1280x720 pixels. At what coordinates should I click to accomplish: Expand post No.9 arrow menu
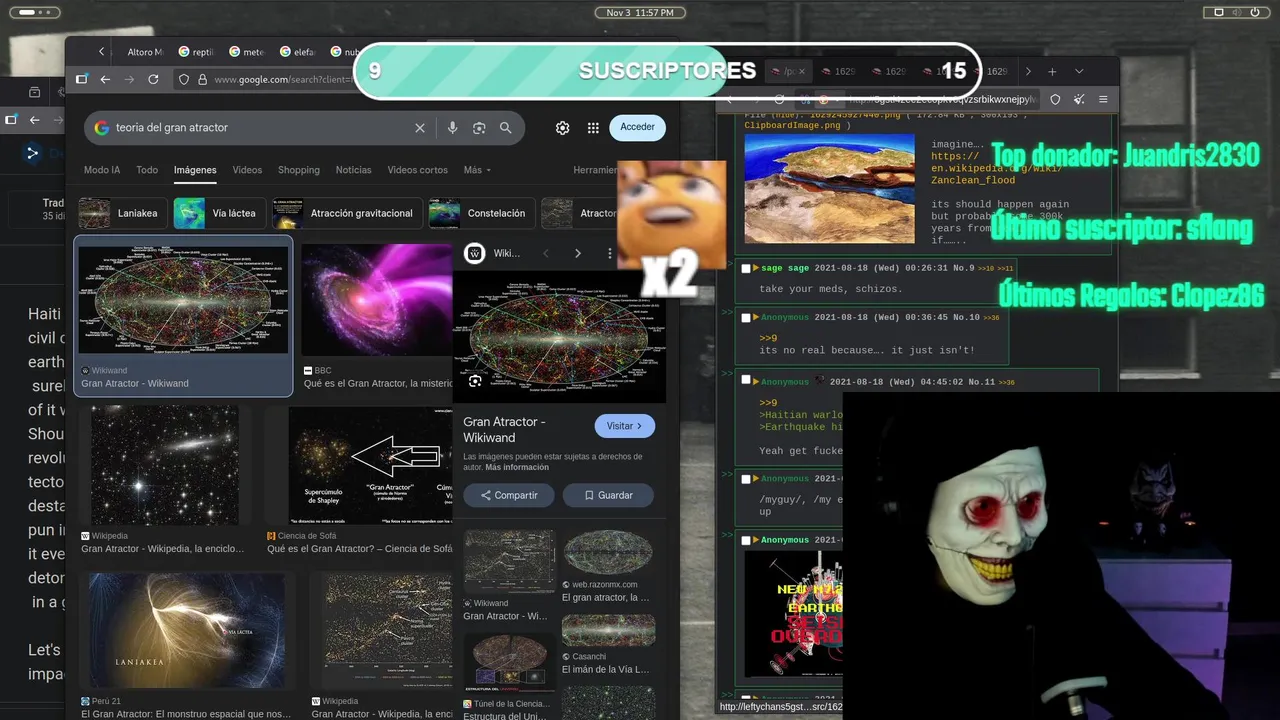coord(755,269)
